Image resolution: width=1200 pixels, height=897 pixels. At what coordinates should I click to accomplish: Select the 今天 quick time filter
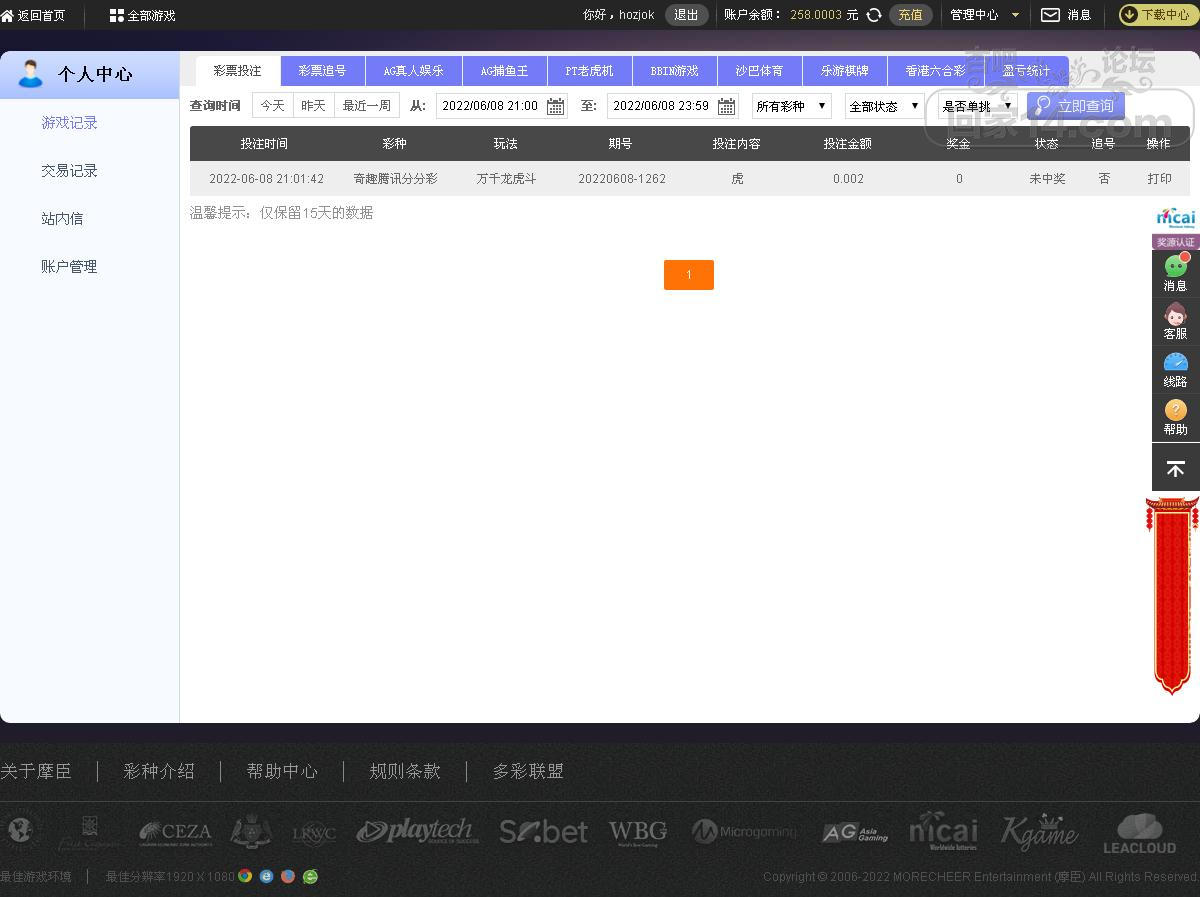[x=273, y=105]
